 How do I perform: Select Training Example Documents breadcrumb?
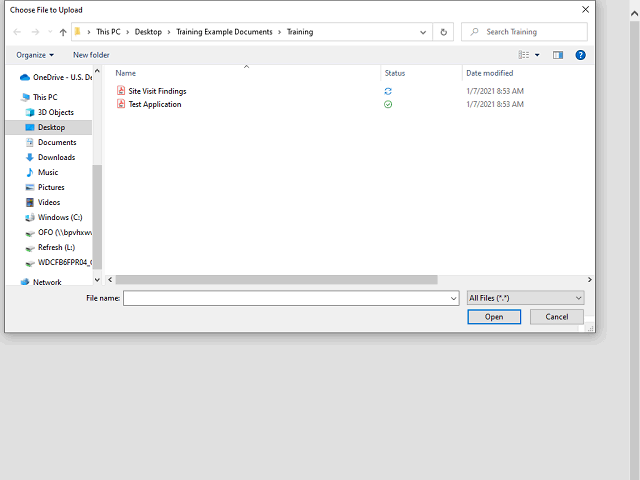tap(224, 32)
